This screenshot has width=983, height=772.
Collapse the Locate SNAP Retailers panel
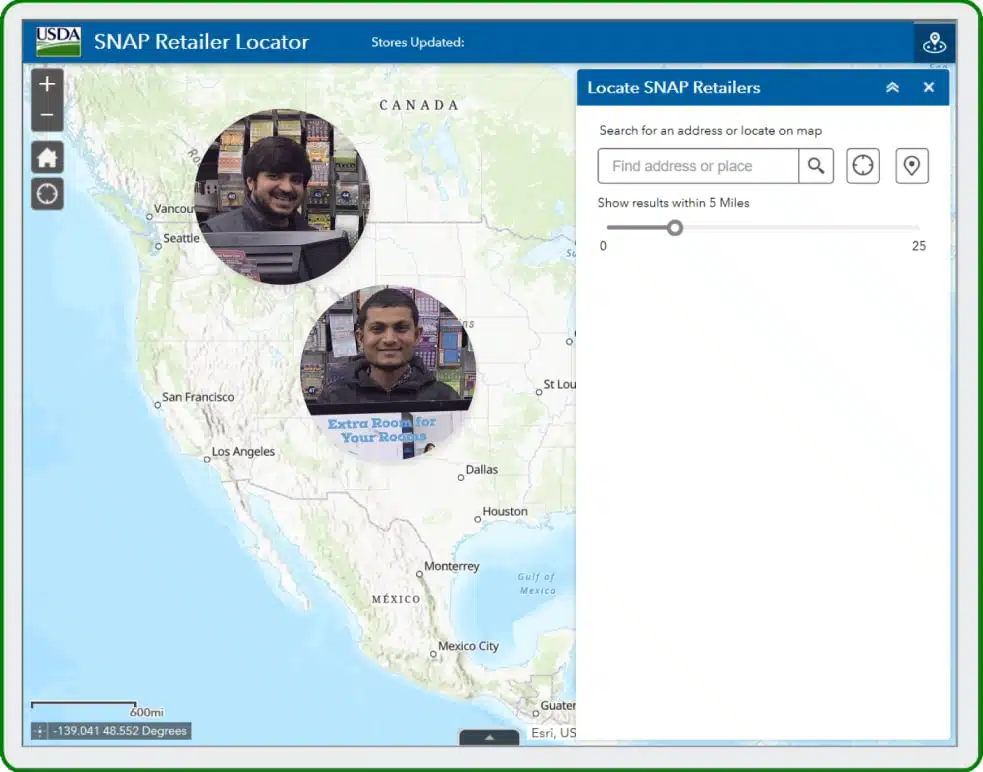892,88
